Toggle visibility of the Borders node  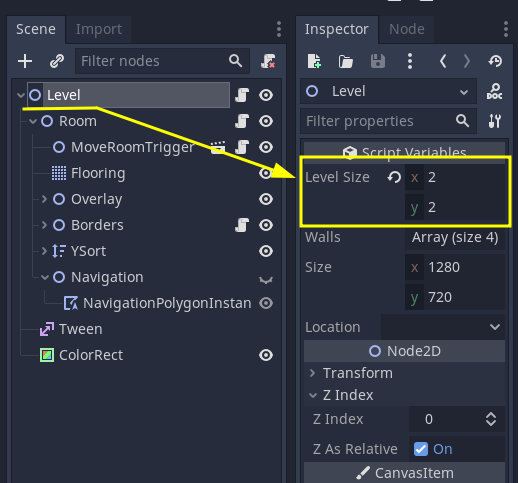(x=266, y=225)
